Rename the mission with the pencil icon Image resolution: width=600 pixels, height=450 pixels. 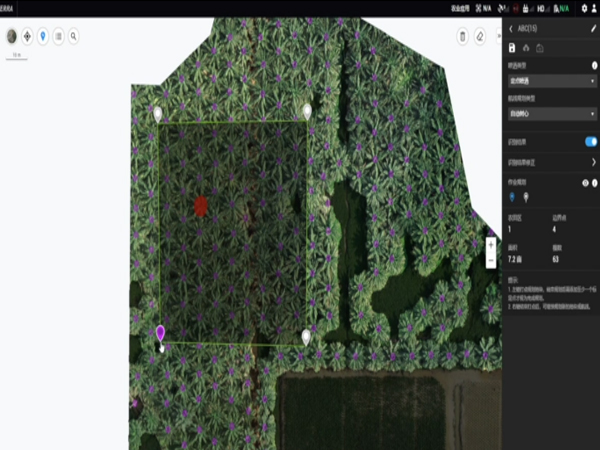(593, 28)
